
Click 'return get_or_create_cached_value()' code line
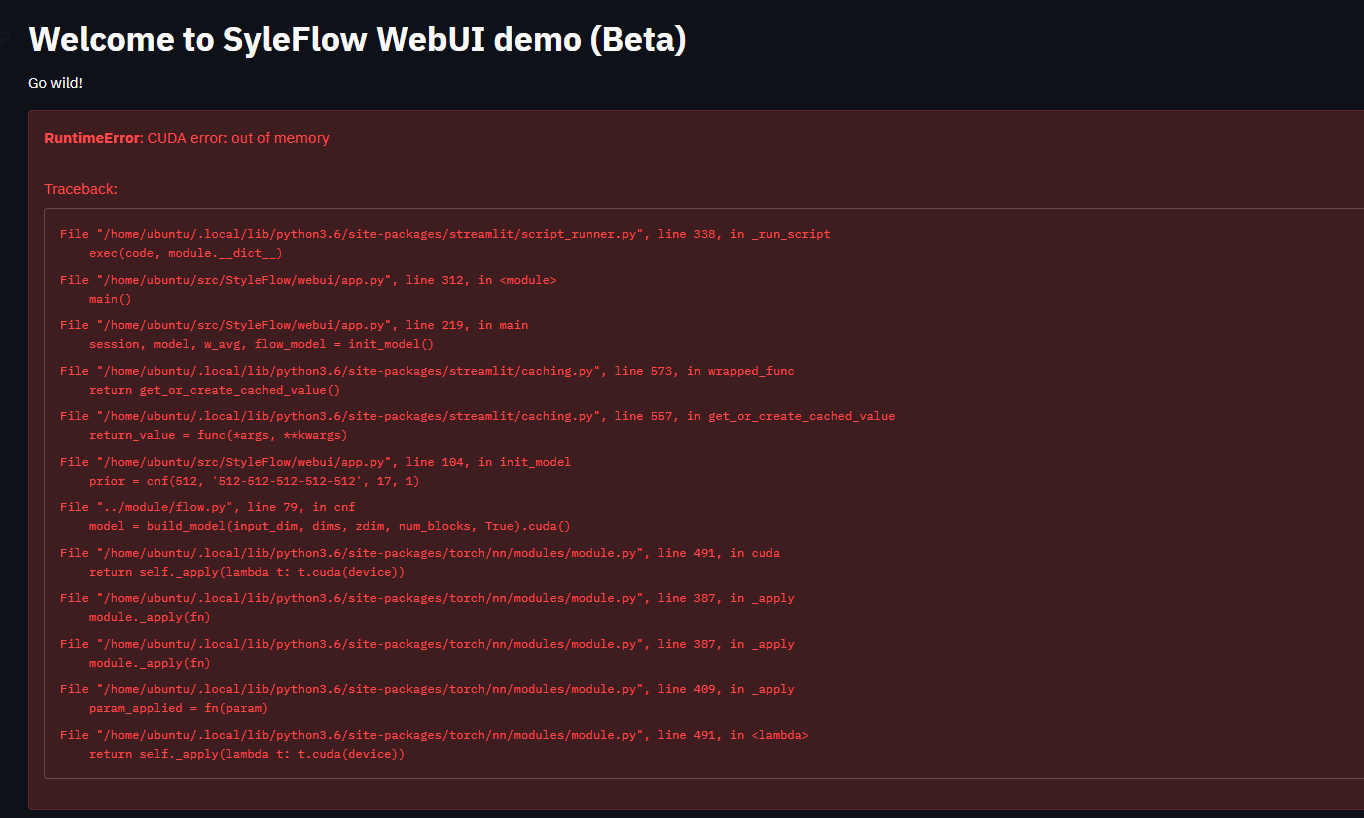214,390
